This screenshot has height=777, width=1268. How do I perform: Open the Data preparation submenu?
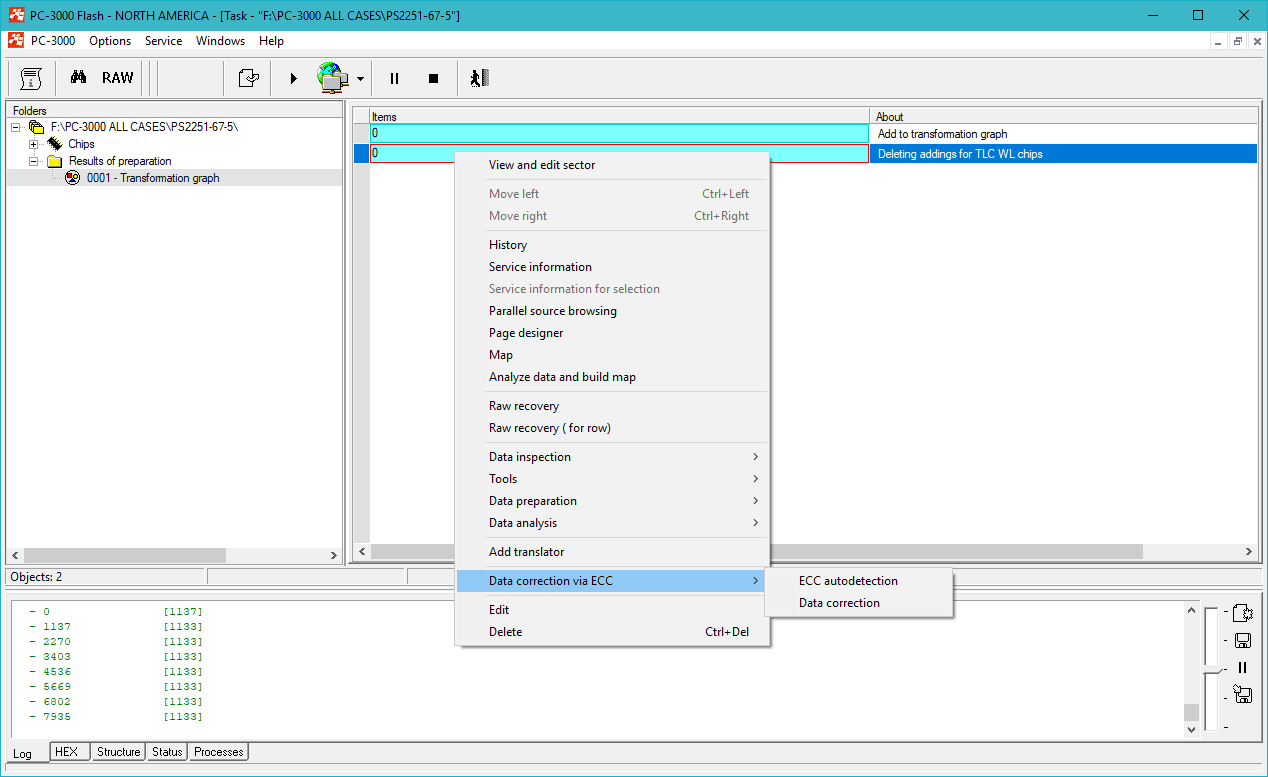click(x=612, y=501)
